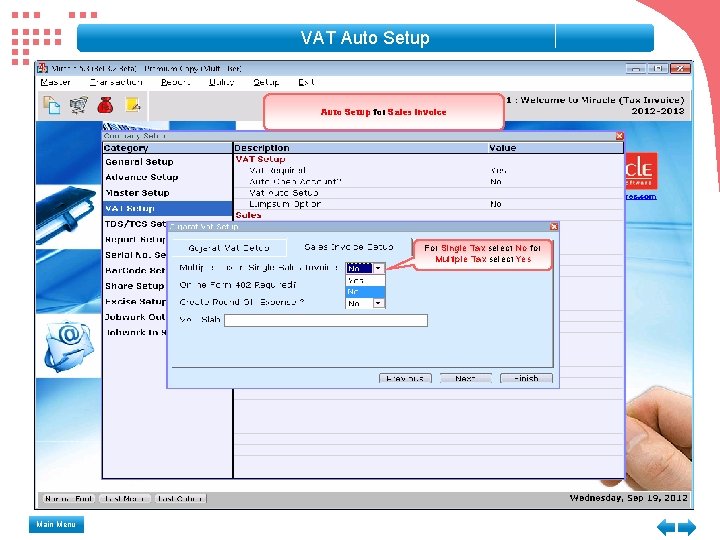
Task: Open the Master menu
Action: [56, 82]
